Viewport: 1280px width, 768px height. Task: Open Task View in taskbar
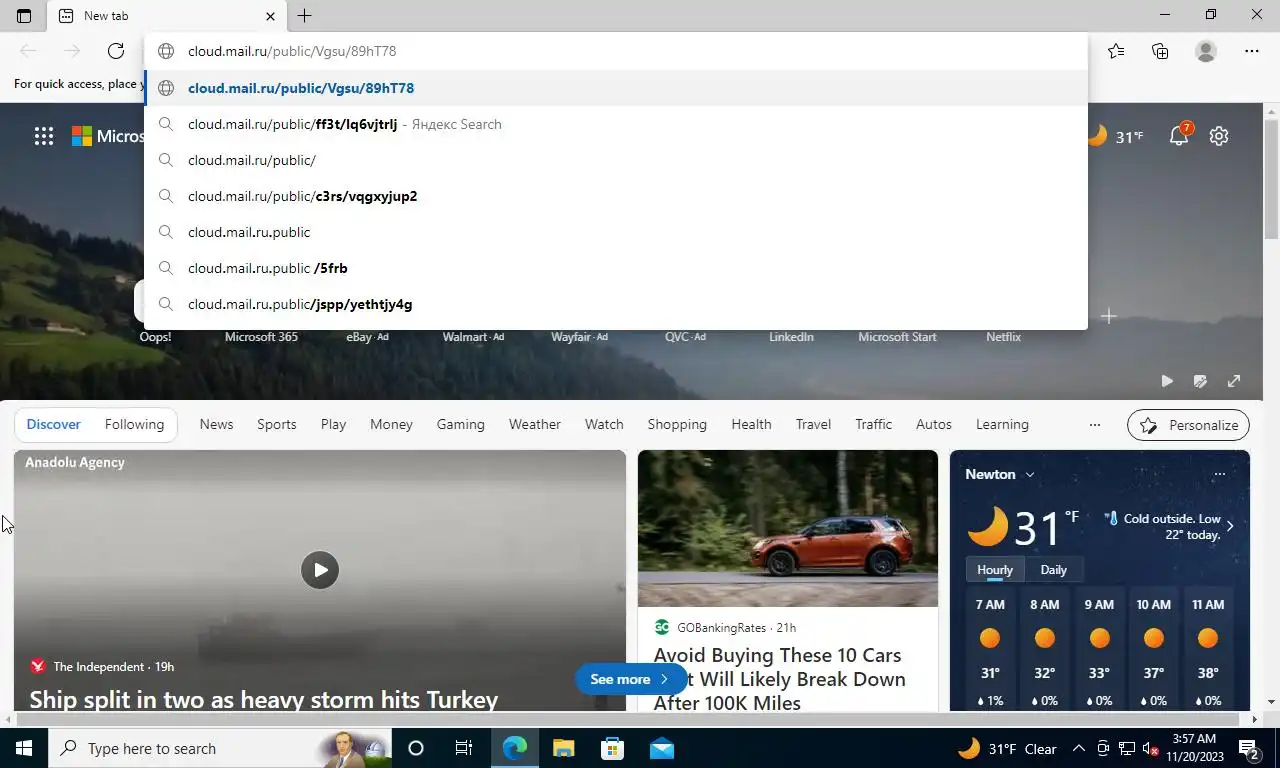[464, 748]
